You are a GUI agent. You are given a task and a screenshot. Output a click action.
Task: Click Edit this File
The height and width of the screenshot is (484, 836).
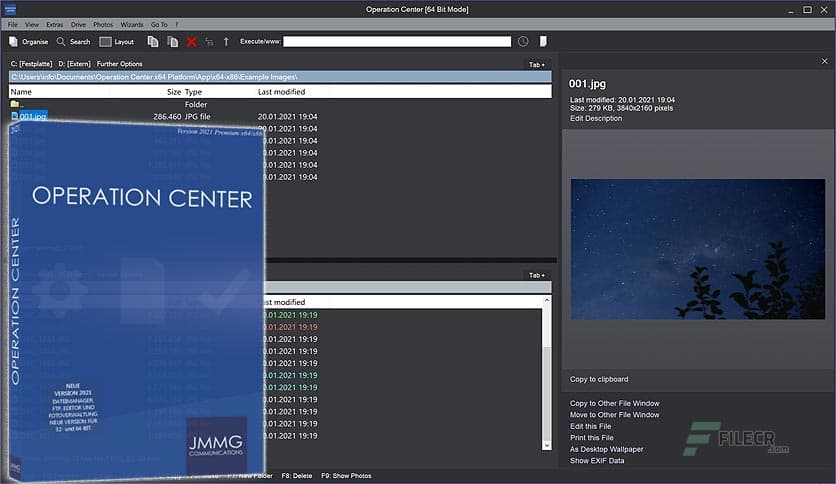point(590,426)
